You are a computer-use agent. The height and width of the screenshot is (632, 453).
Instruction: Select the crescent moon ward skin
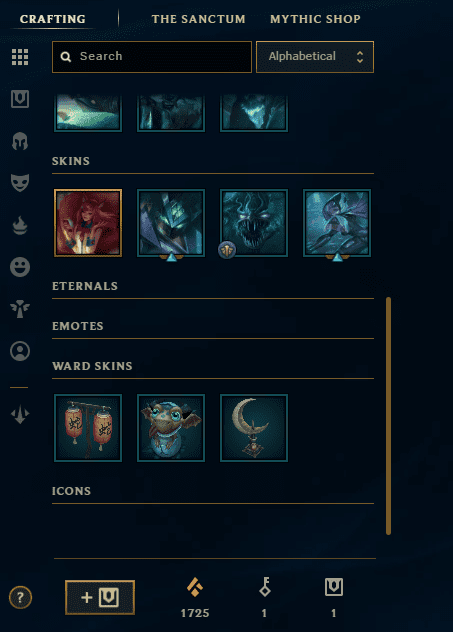coord(254,428)
